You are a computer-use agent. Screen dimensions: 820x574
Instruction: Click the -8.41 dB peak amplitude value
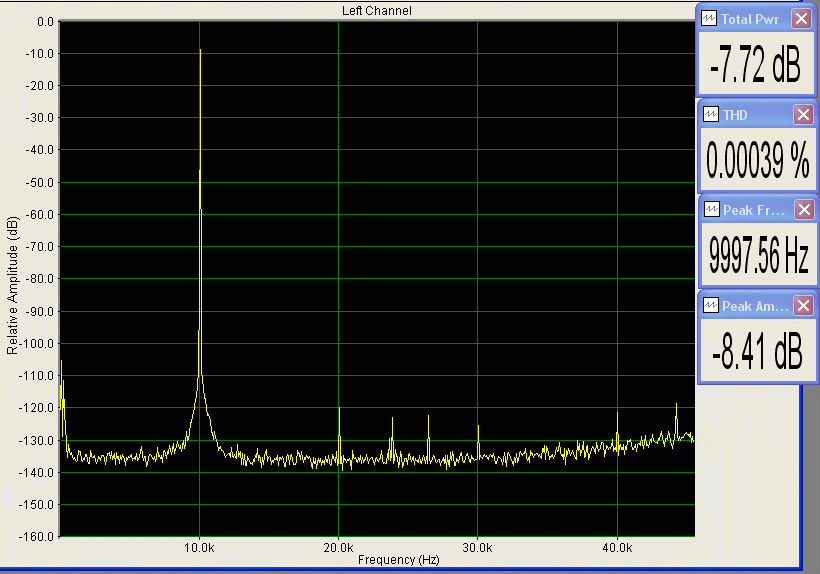point(757,351)
